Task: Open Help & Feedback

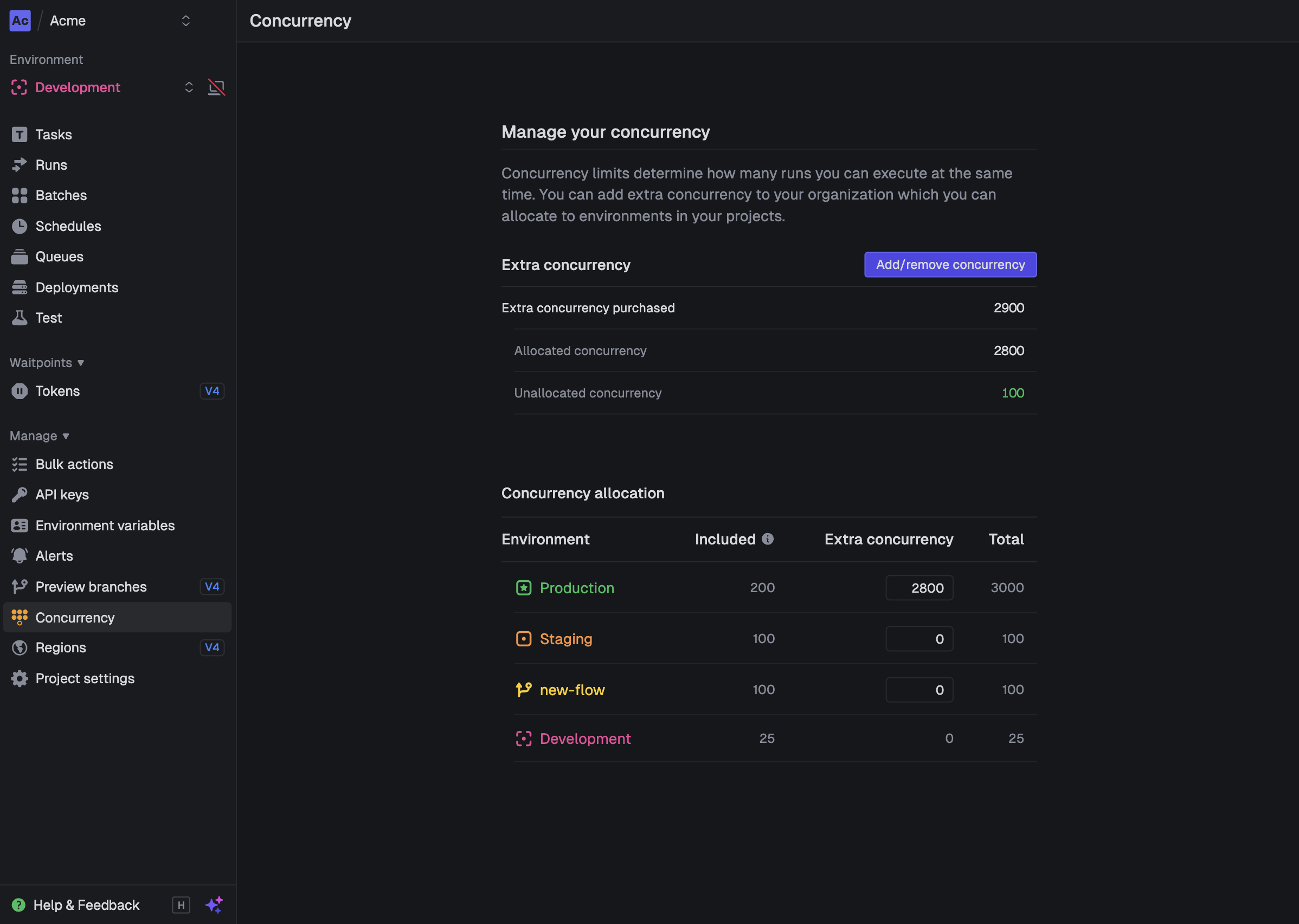Action: point(86,904)
